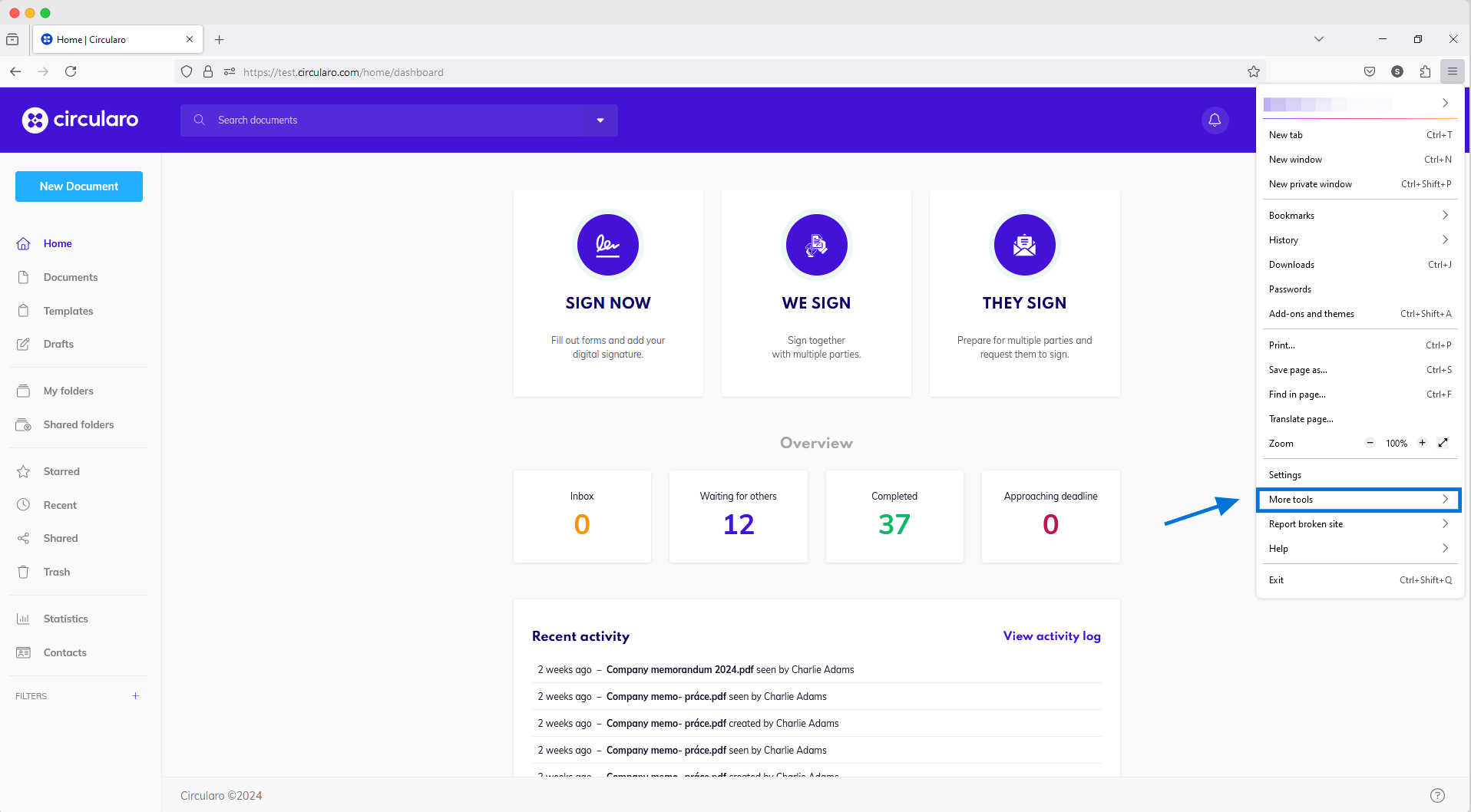
Task: Click the notification bell
Action: (x=1214, y=120)
